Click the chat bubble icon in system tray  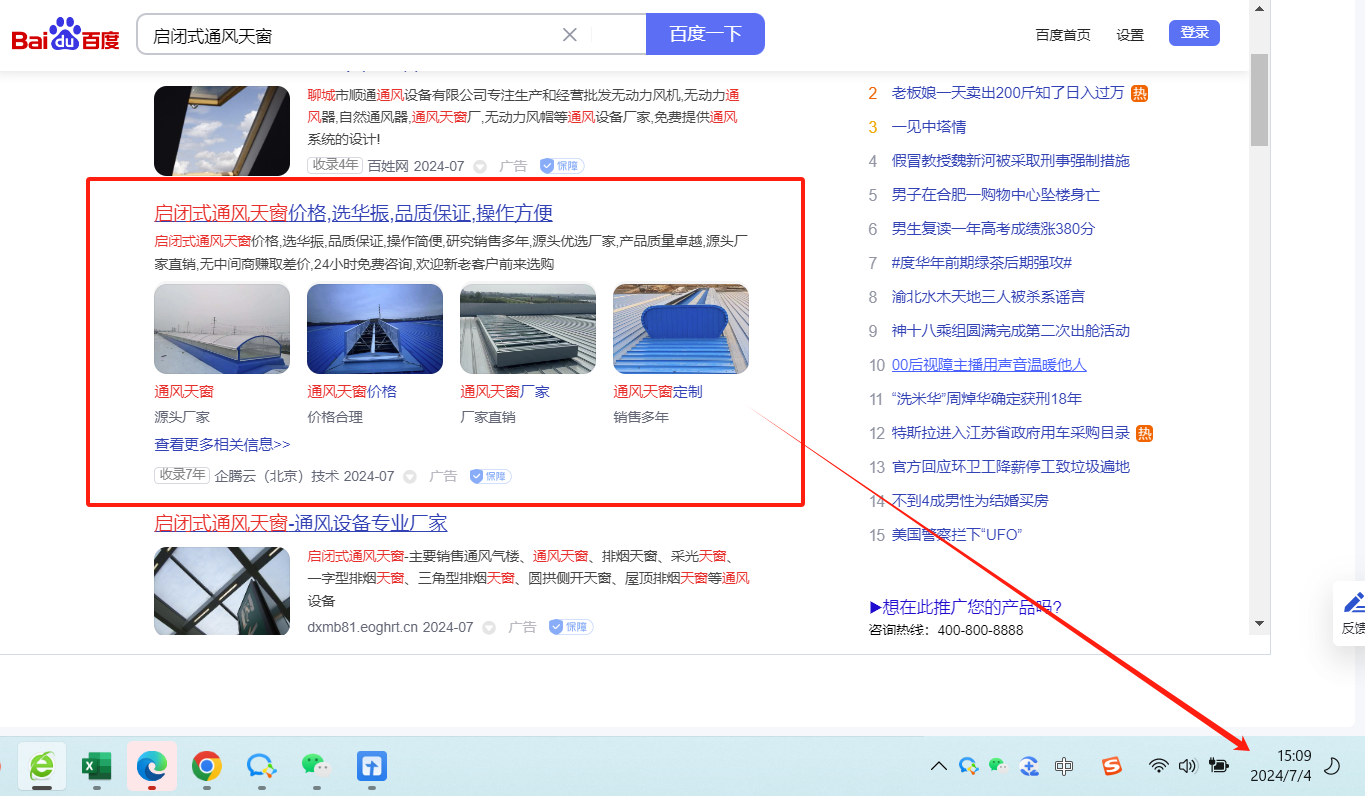pyautogui.click(x=968, y=766)
